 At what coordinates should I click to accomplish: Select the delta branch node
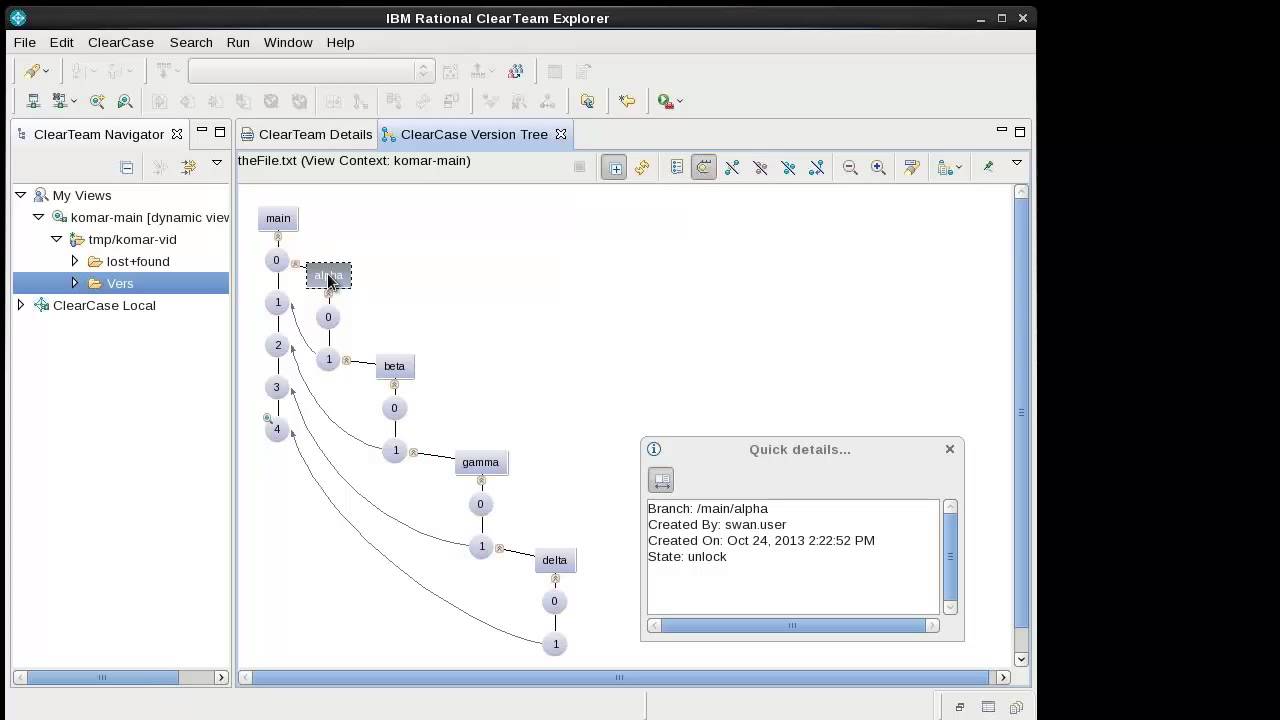555,560
